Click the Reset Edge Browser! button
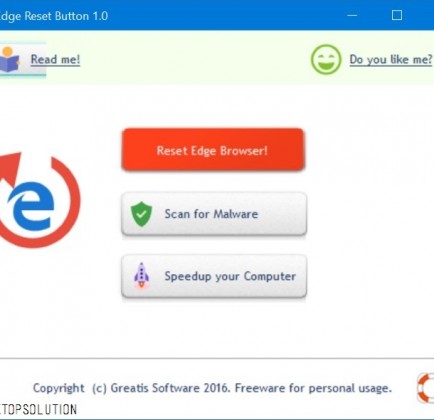This screenshot has width=434, height=420. click(213, 150)
